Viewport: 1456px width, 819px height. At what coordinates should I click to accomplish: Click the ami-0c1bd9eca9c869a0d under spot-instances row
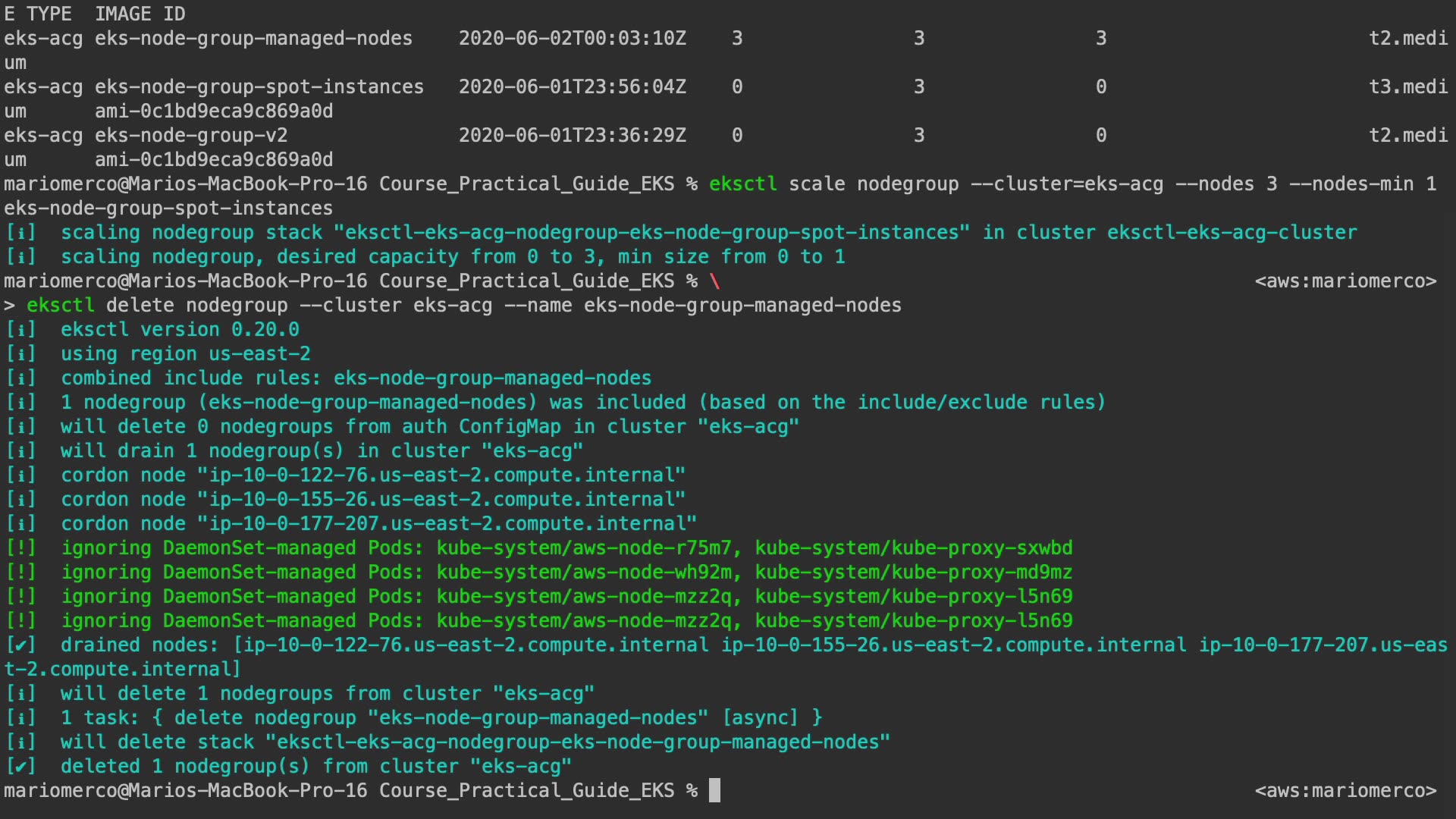(214, 111)
